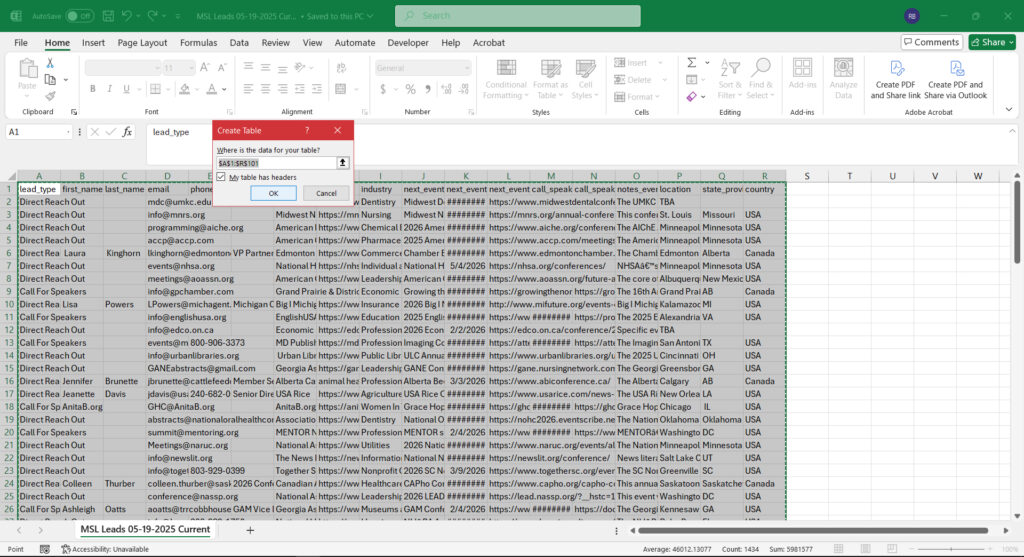This screenshot has width=1024, height=557.
Task: Click the Accounting dollar format icon
Action: tap(383, 89)
